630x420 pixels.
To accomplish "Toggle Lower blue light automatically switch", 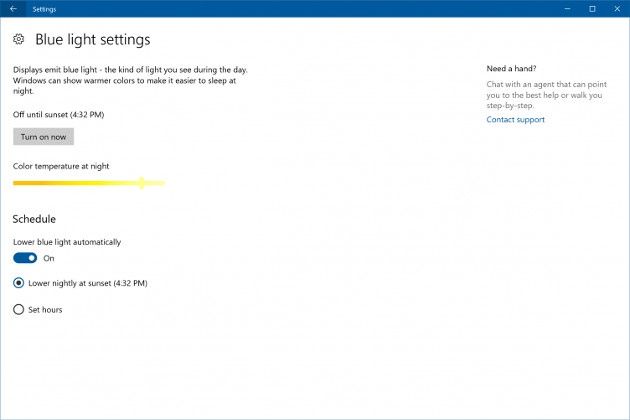I will pyautogui.click(x=25, y=258).
